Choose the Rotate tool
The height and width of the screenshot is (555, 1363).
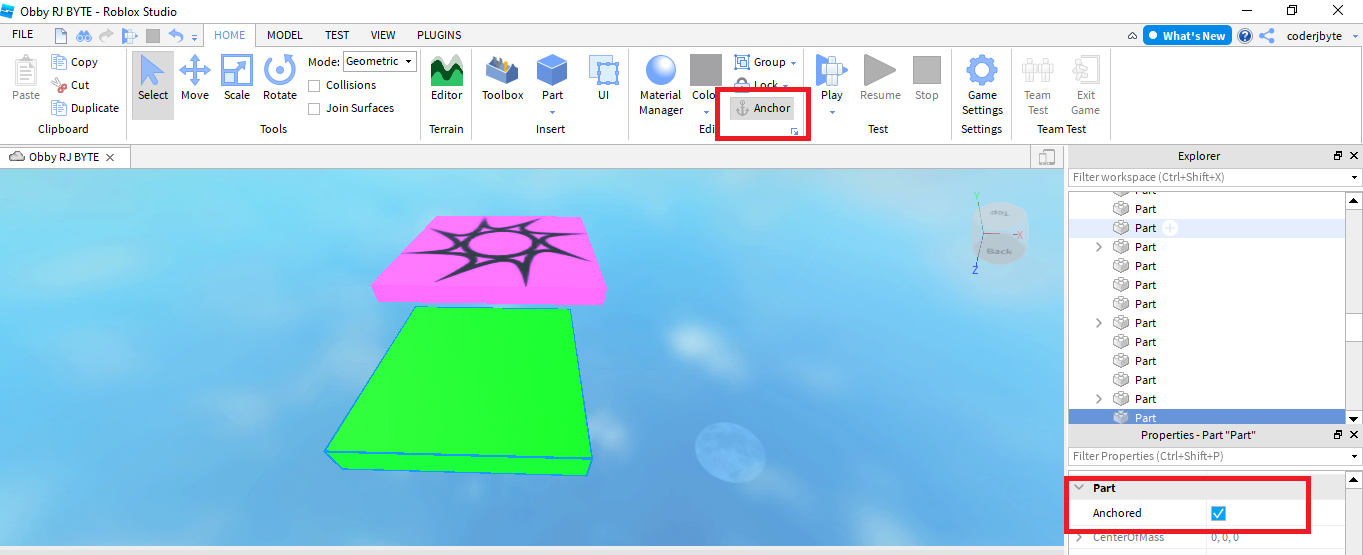click(280, 78)
